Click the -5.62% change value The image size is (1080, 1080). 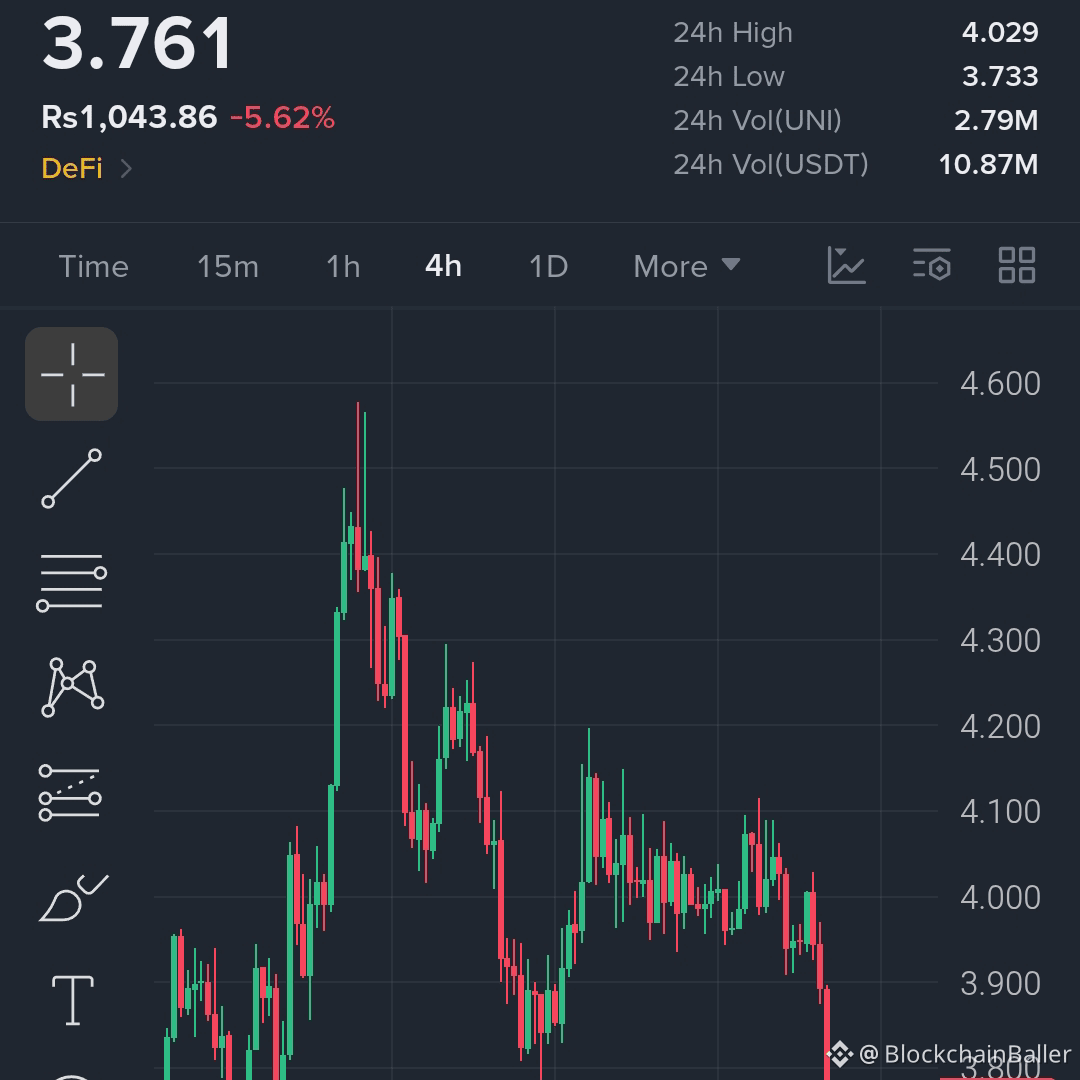[282, 118]
